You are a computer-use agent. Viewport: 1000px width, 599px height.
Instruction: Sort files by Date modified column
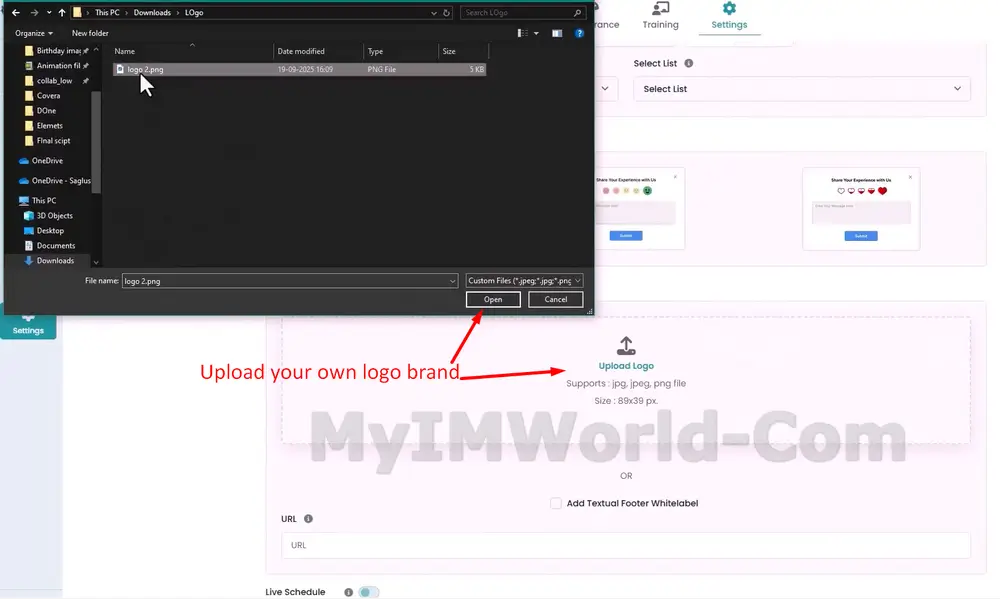pyautogui.click(x=301, y=51)
